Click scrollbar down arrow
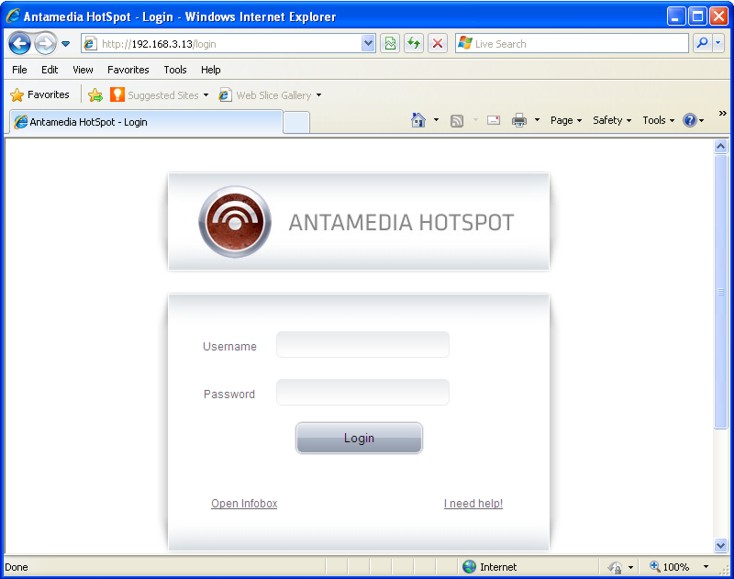 coord(720,545)
